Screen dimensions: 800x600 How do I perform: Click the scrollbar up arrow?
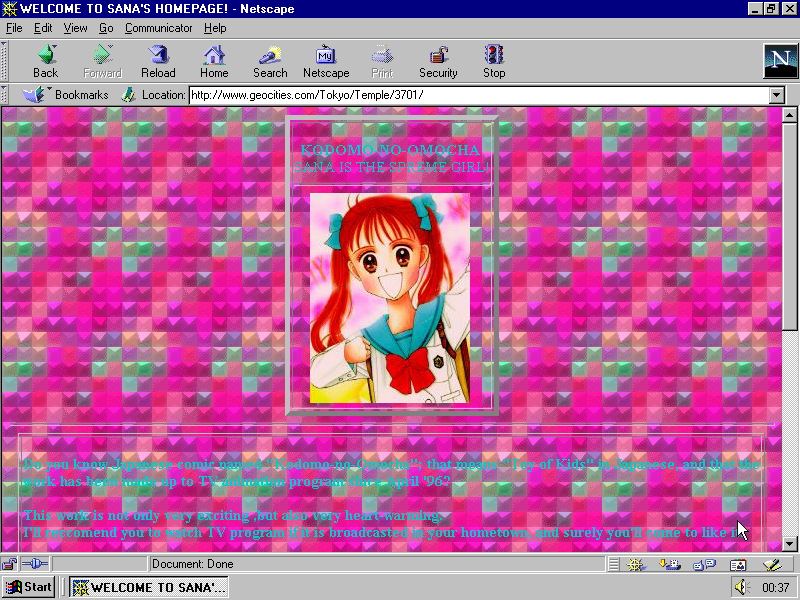pyautogui.click(x=789, y=115)
